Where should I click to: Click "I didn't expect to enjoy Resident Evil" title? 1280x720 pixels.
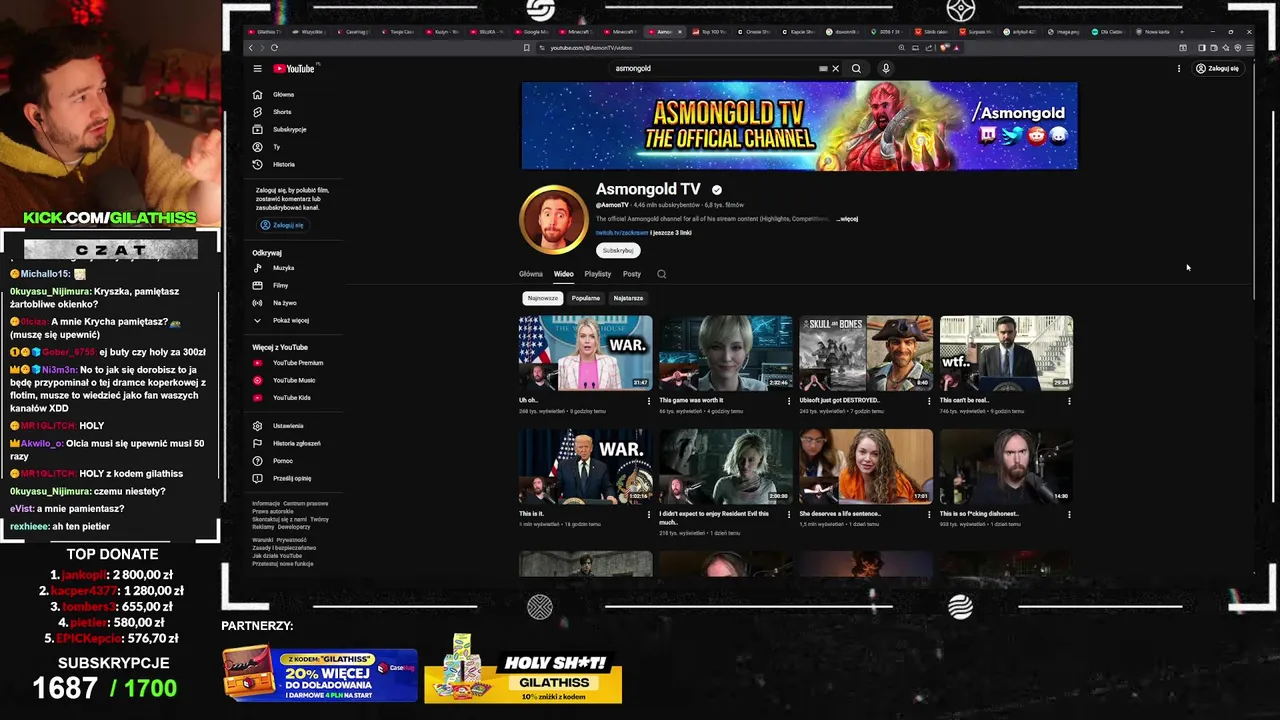[x=714, y=518]
